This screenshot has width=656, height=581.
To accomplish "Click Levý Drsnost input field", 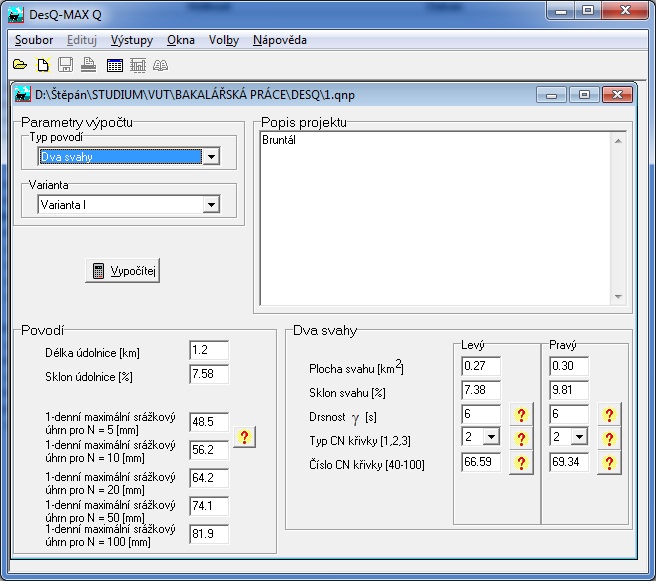I will coord(481,414).
